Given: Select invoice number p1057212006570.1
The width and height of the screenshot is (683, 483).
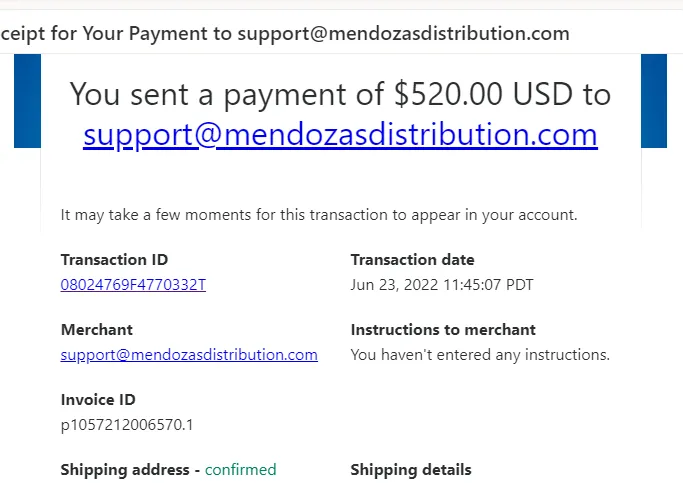Looking at the screenshot, I should click(127, 425).
